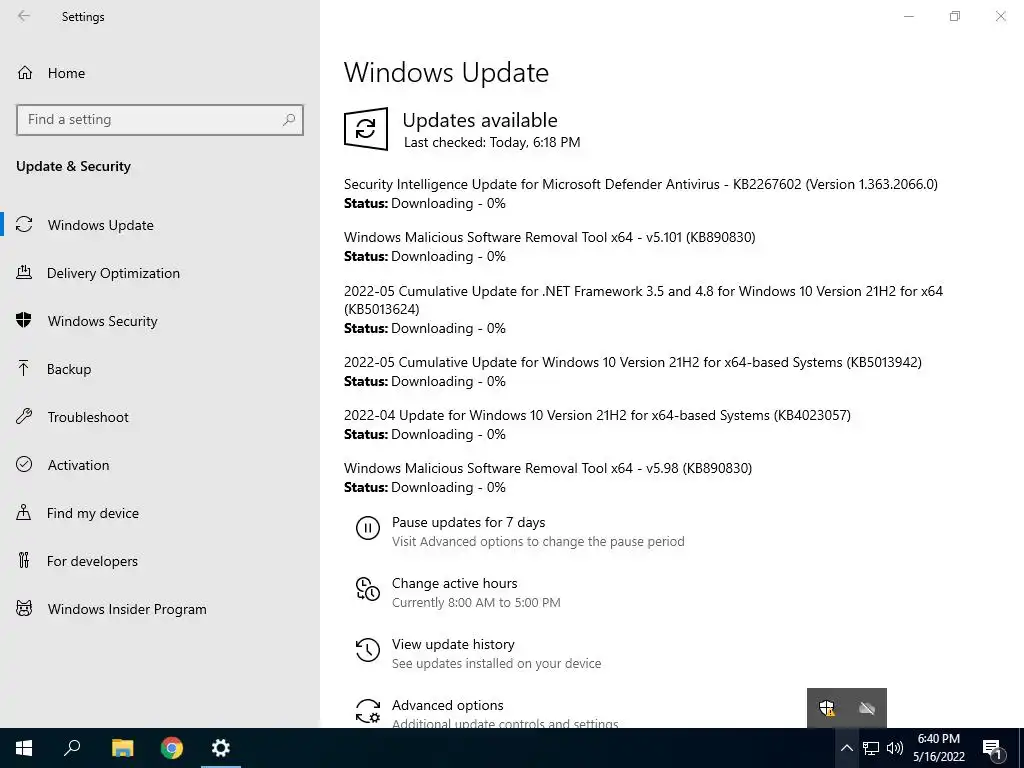Close the Settings window
This screenshot has width=1024, height=768.
[x=1000, y=16]
